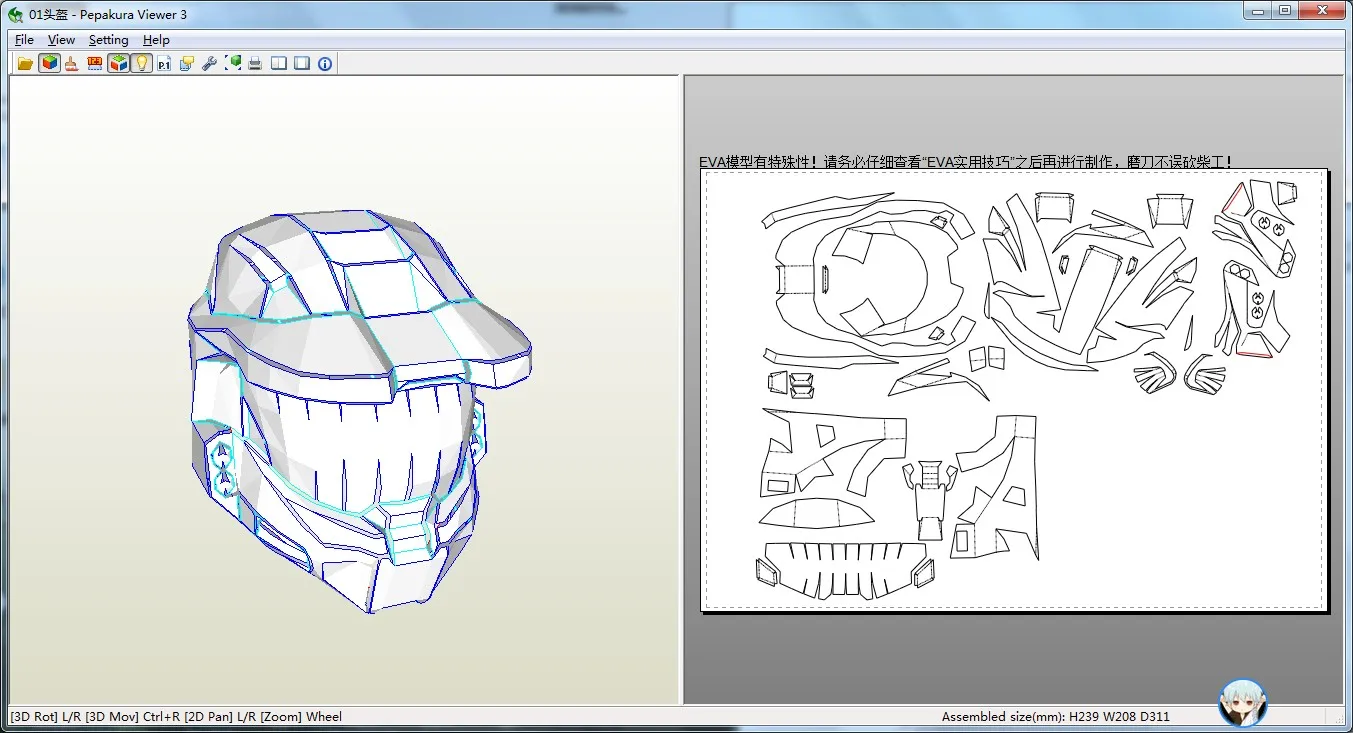The height and width of the screenshot is (733, 1353).
Task: Show the blue info about icon
Action: click(x=325, y=63)
